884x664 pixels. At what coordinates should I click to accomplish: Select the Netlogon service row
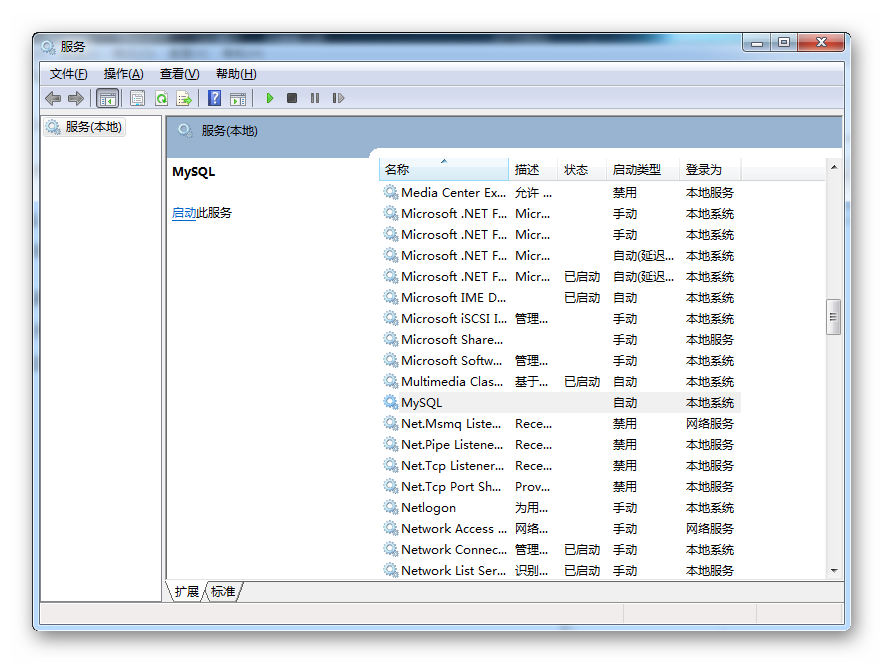coord(560,507)
